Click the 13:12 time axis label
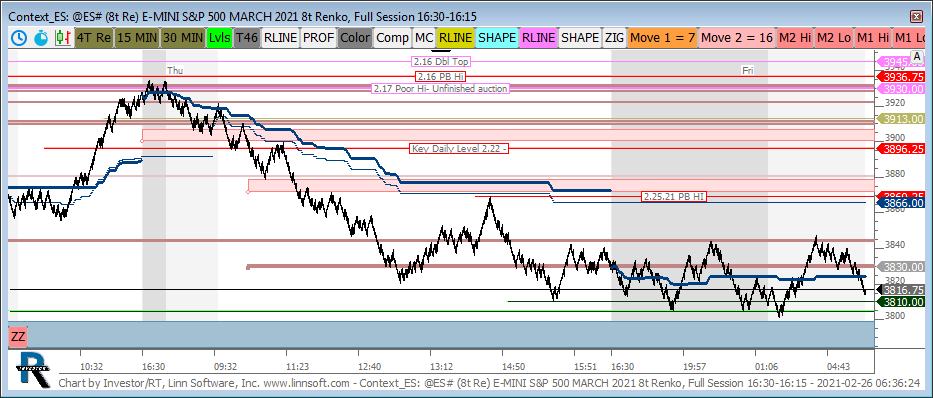This screenshot has height=398, width=933. coord(442,366)
